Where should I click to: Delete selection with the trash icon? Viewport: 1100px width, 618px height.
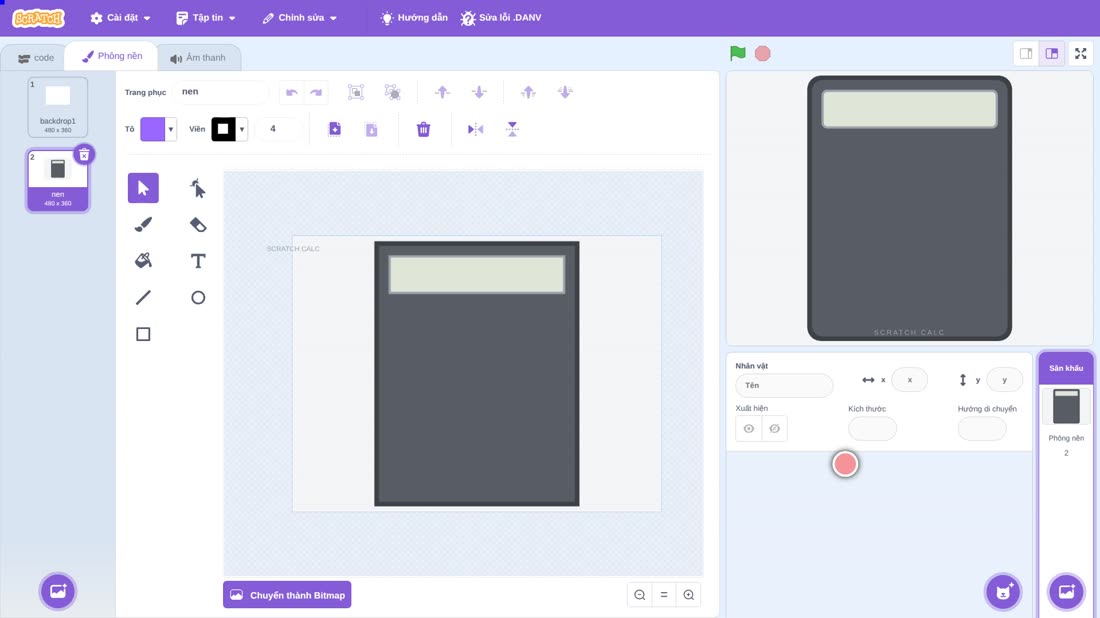[423, 129]
